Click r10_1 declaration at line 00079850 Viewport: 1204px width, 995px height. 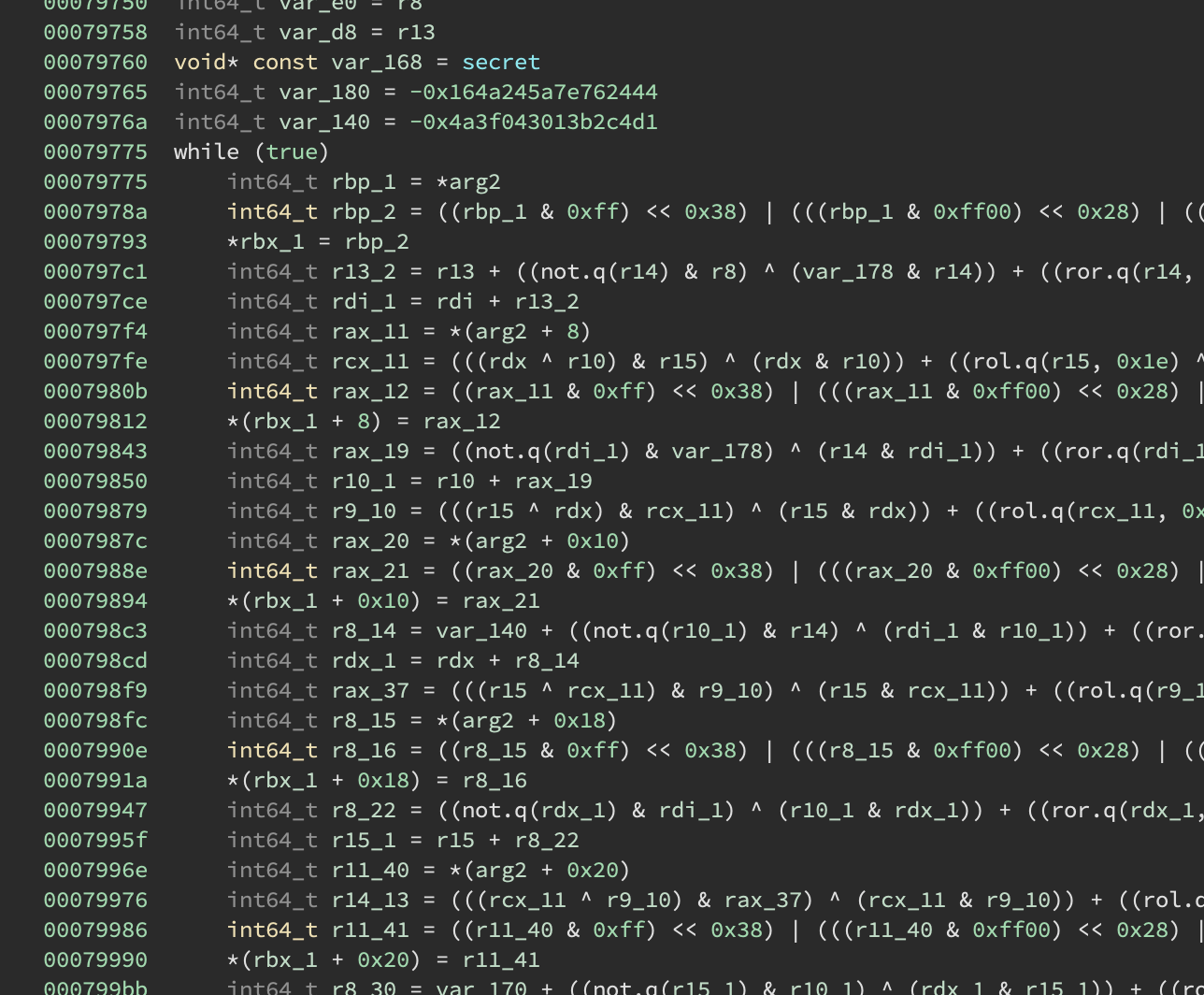point(363,482)
